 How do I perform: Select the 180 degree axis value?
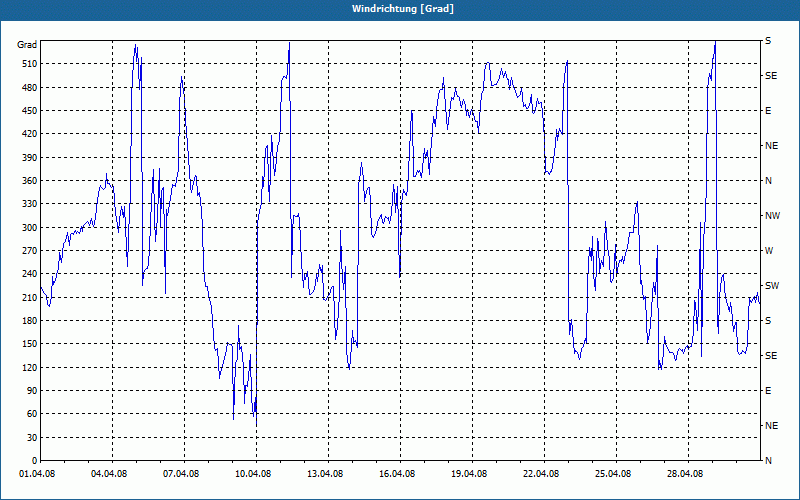(30, 321)
